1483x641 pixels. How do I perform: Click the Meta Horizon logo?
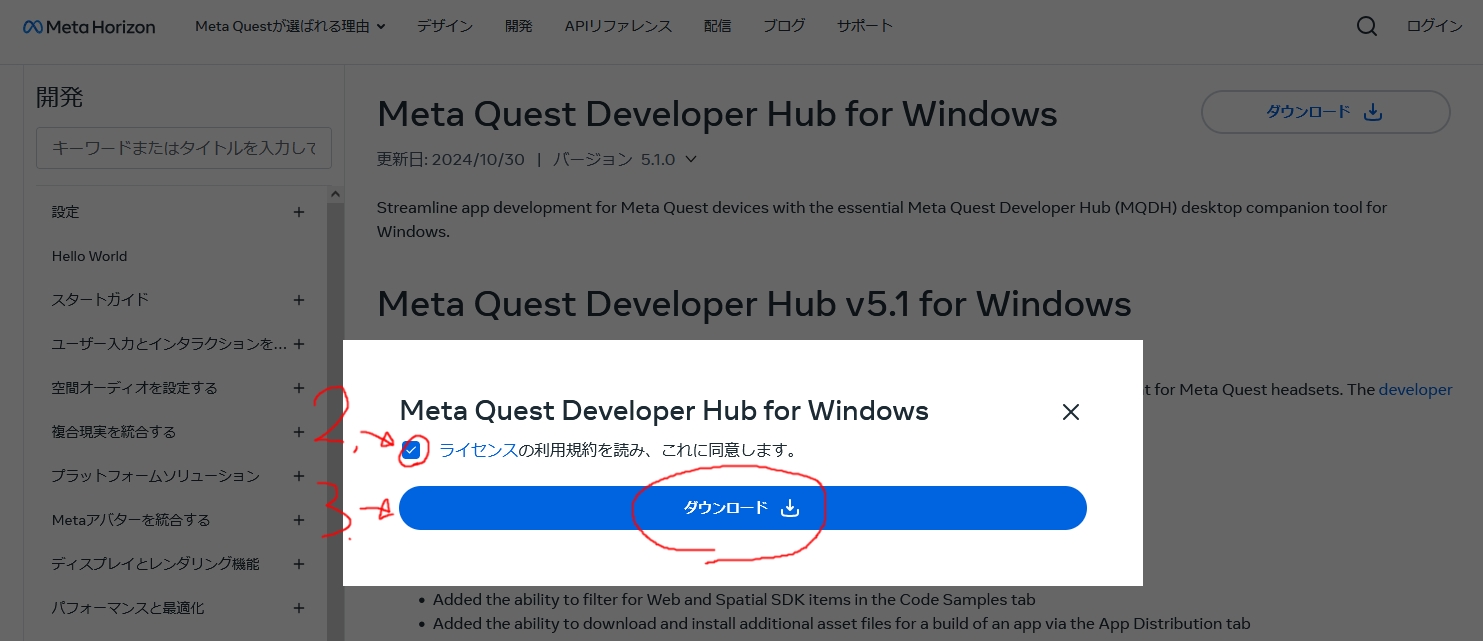[88, 27]
